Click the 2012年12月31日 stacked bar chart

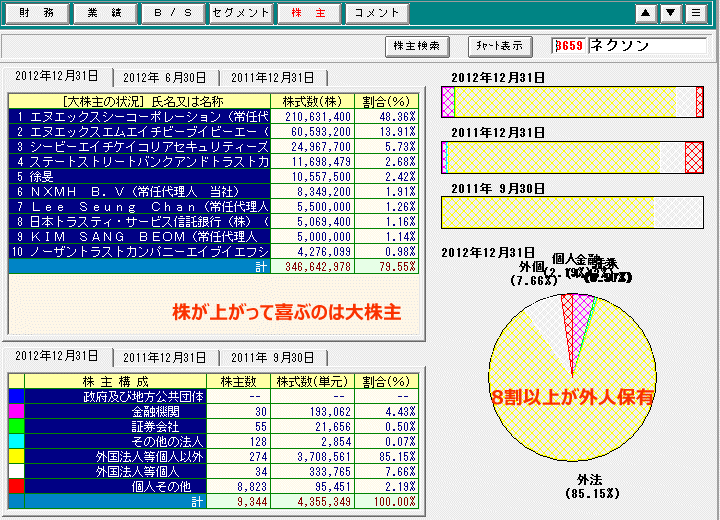pos(572,102)
